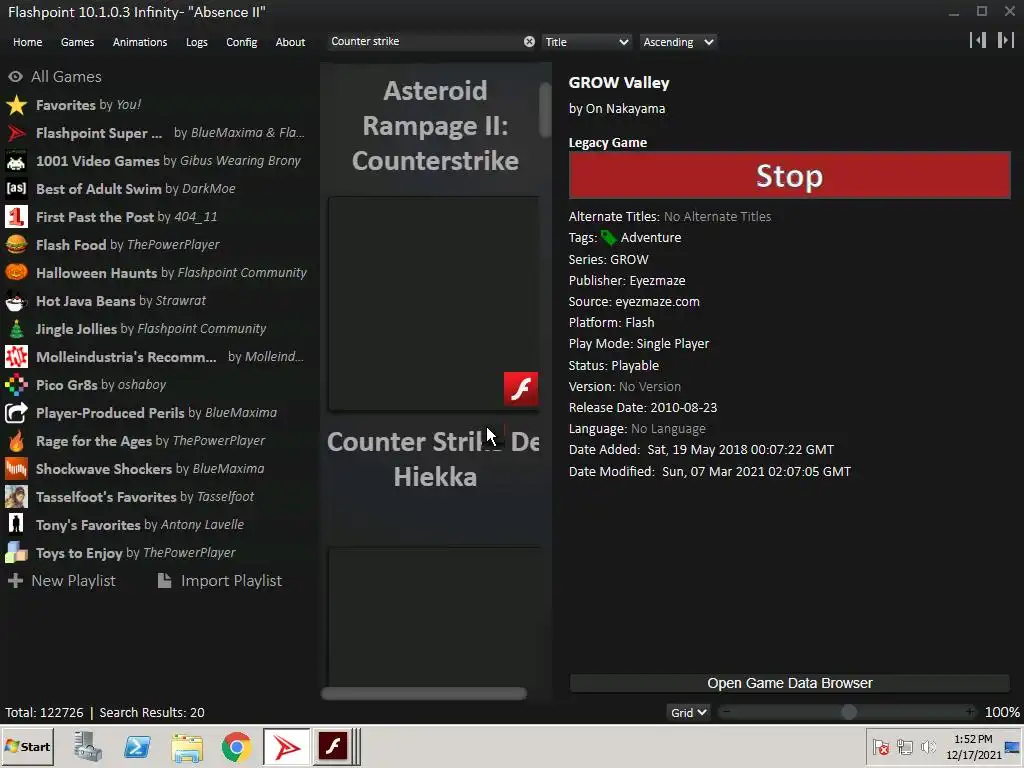This screenshot has height=768, width=1024.
Task: Click the Player-Produced Perils share icon
Action: coord(16,413)
